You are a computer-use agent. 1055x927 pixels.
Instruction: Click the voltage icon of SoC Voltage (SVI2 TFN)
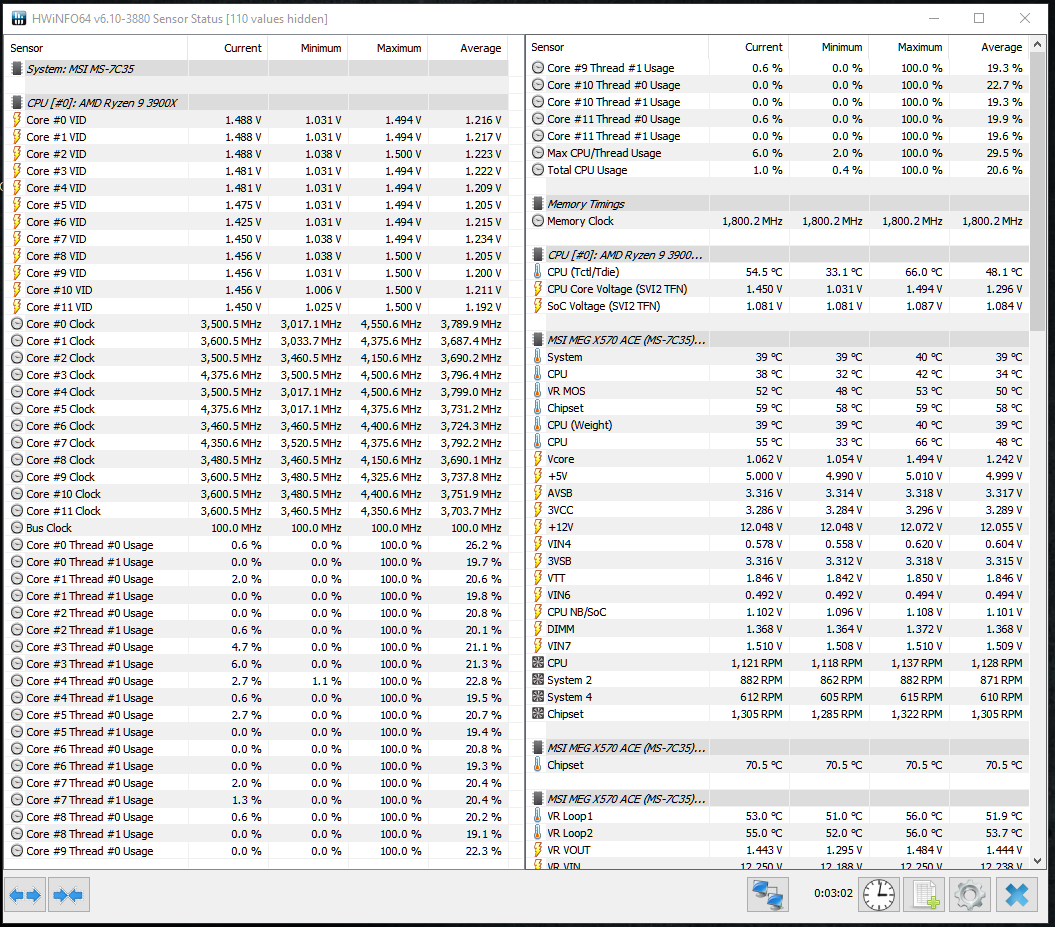coord(538,306)
